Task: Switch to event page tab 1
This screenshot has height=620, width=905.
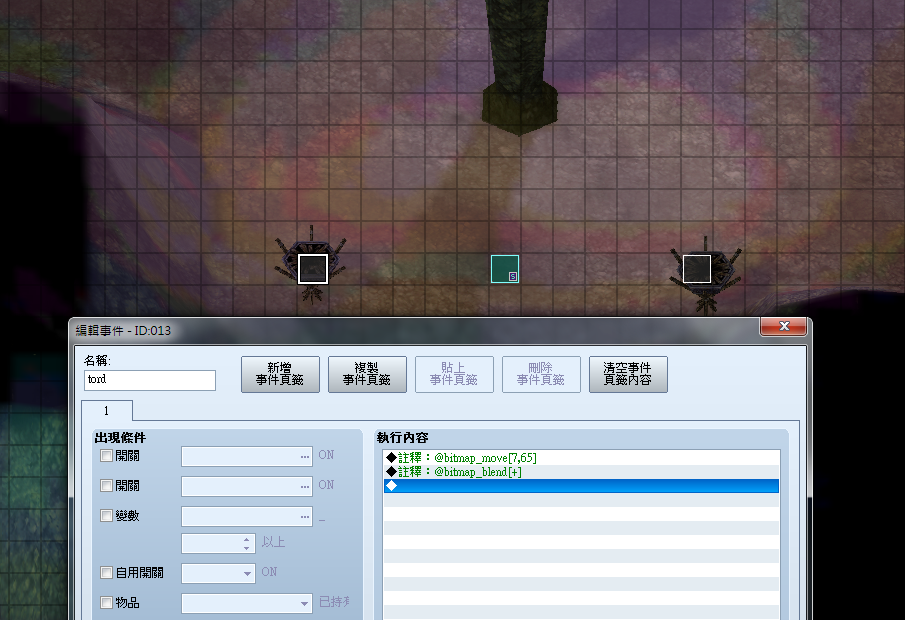Action: (107, 410)
